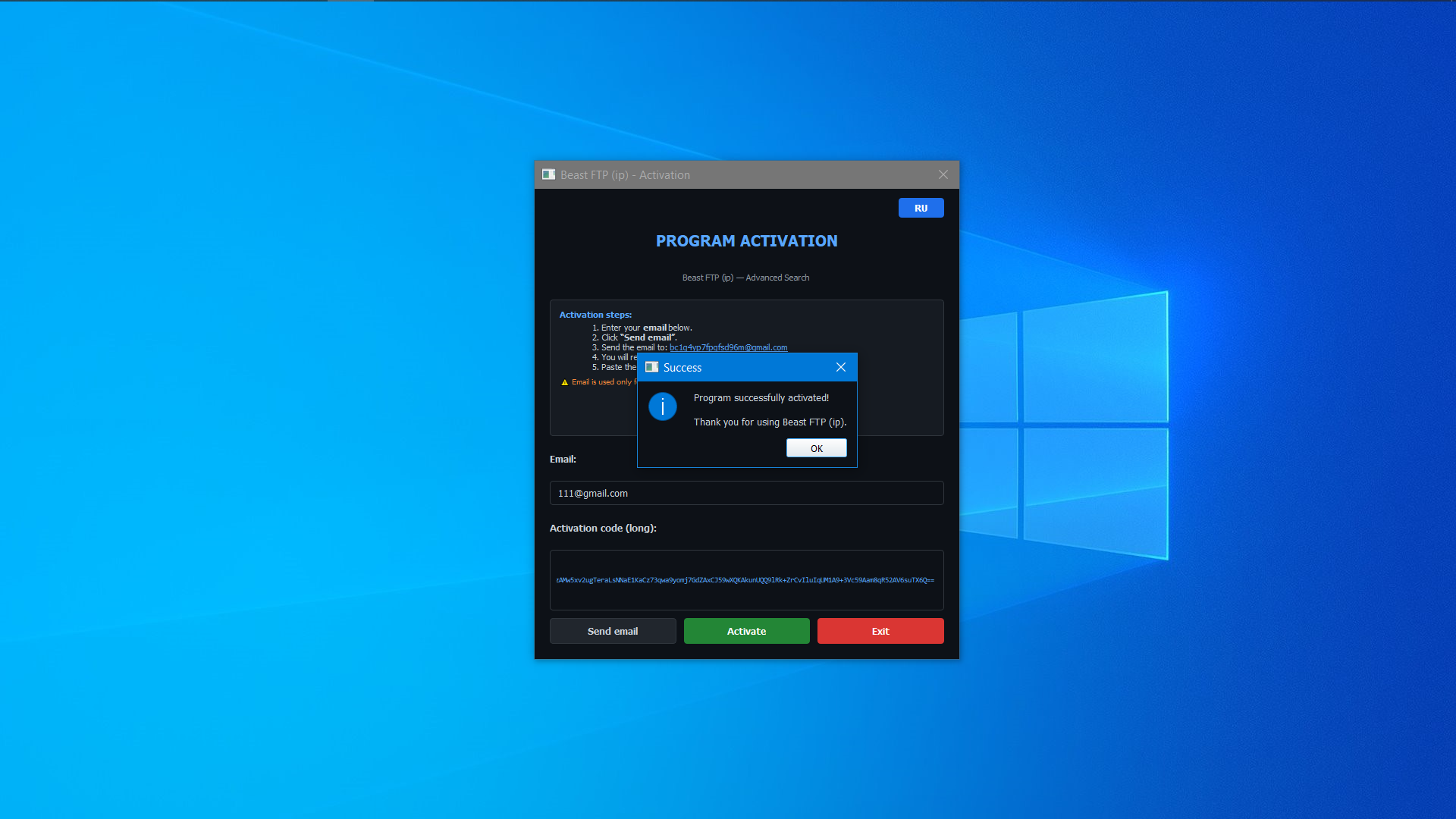Switch language with the RU button
Image resolution: width=1456 pixels, height=819 pixels.
click(921, 208)
